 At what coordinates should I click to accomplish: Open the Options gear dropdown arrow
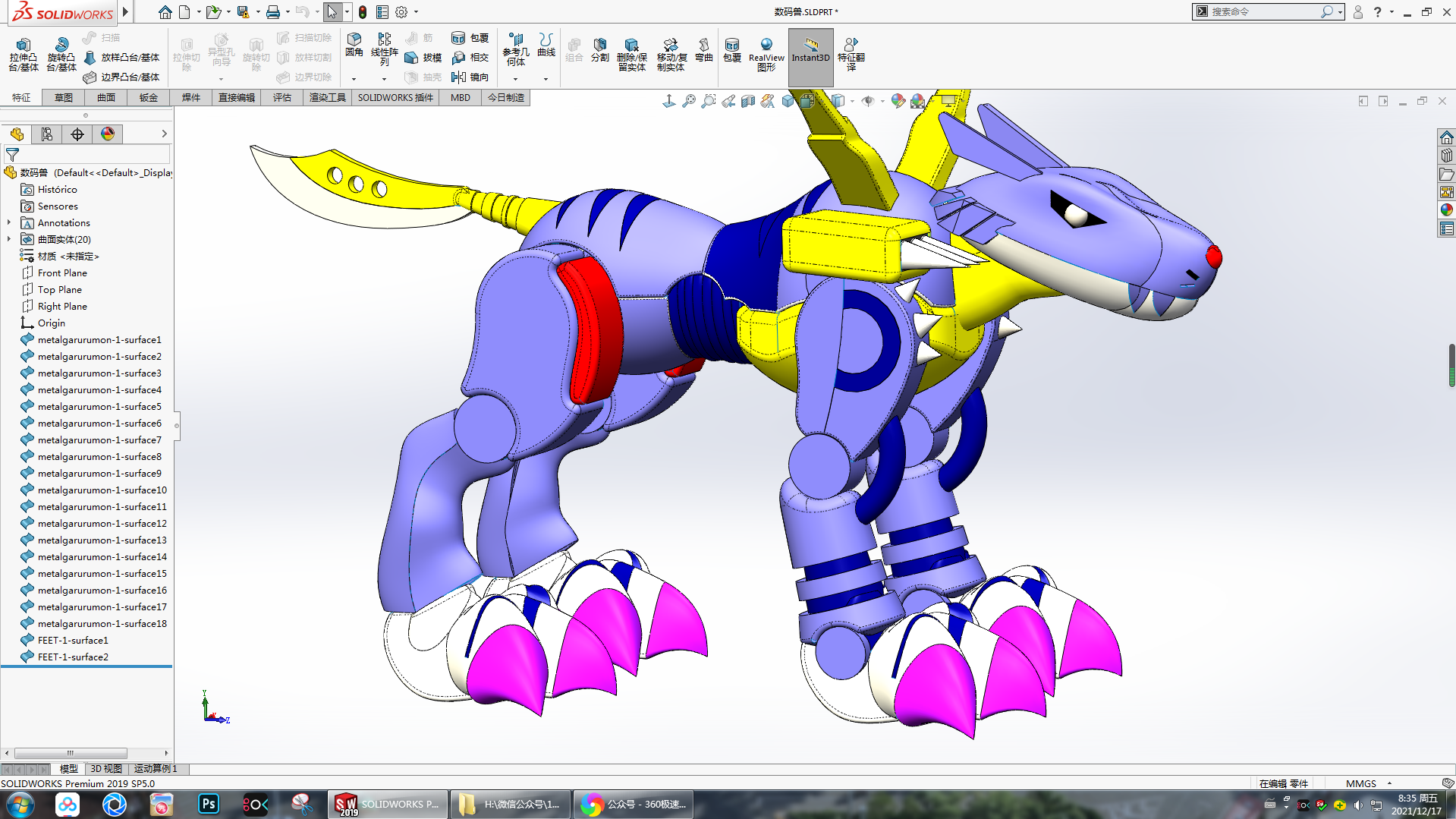pyautogui.click(x=416, y=12)
